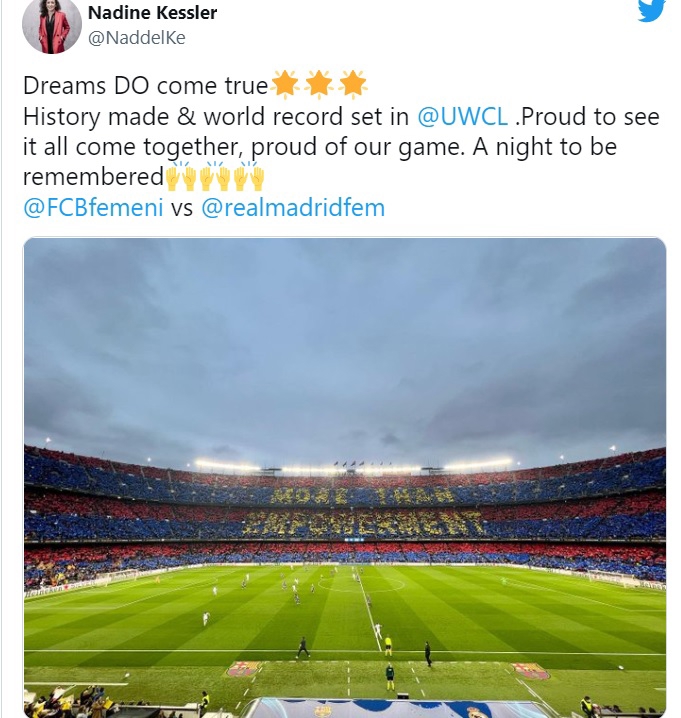Open the @realmadridfem mention
The height and width of the screenshot is (718, 681).
(293, 208)
